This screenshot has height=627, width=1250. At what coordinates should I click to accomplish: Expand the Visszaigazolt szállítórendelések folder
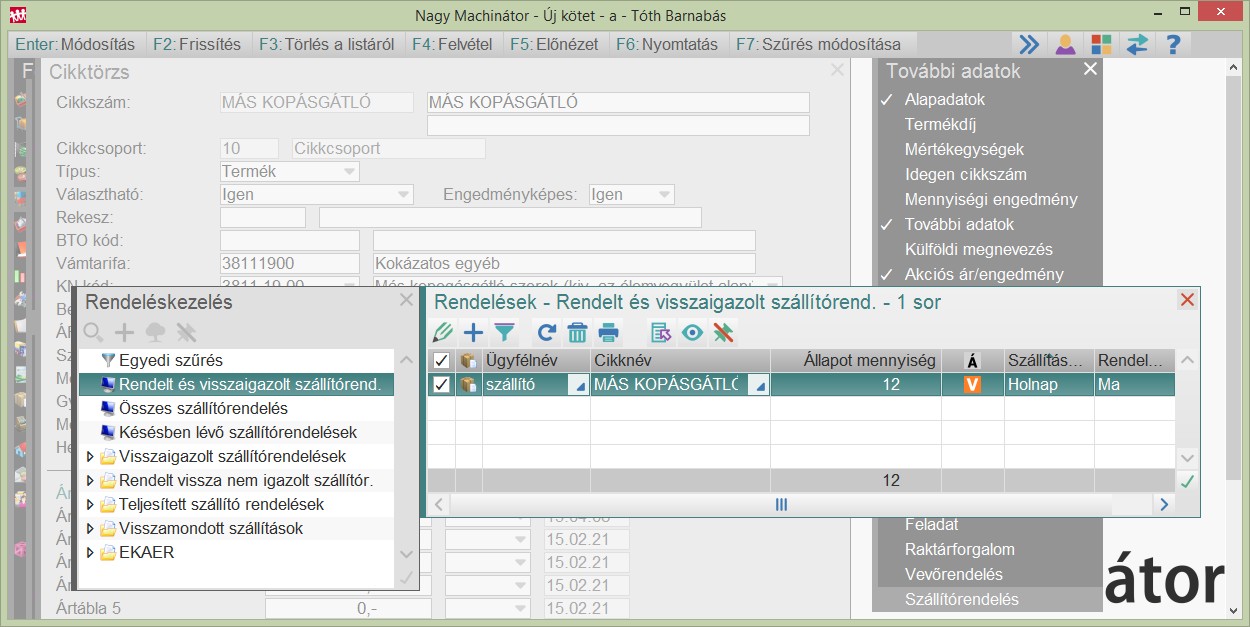tap(91, 457)
